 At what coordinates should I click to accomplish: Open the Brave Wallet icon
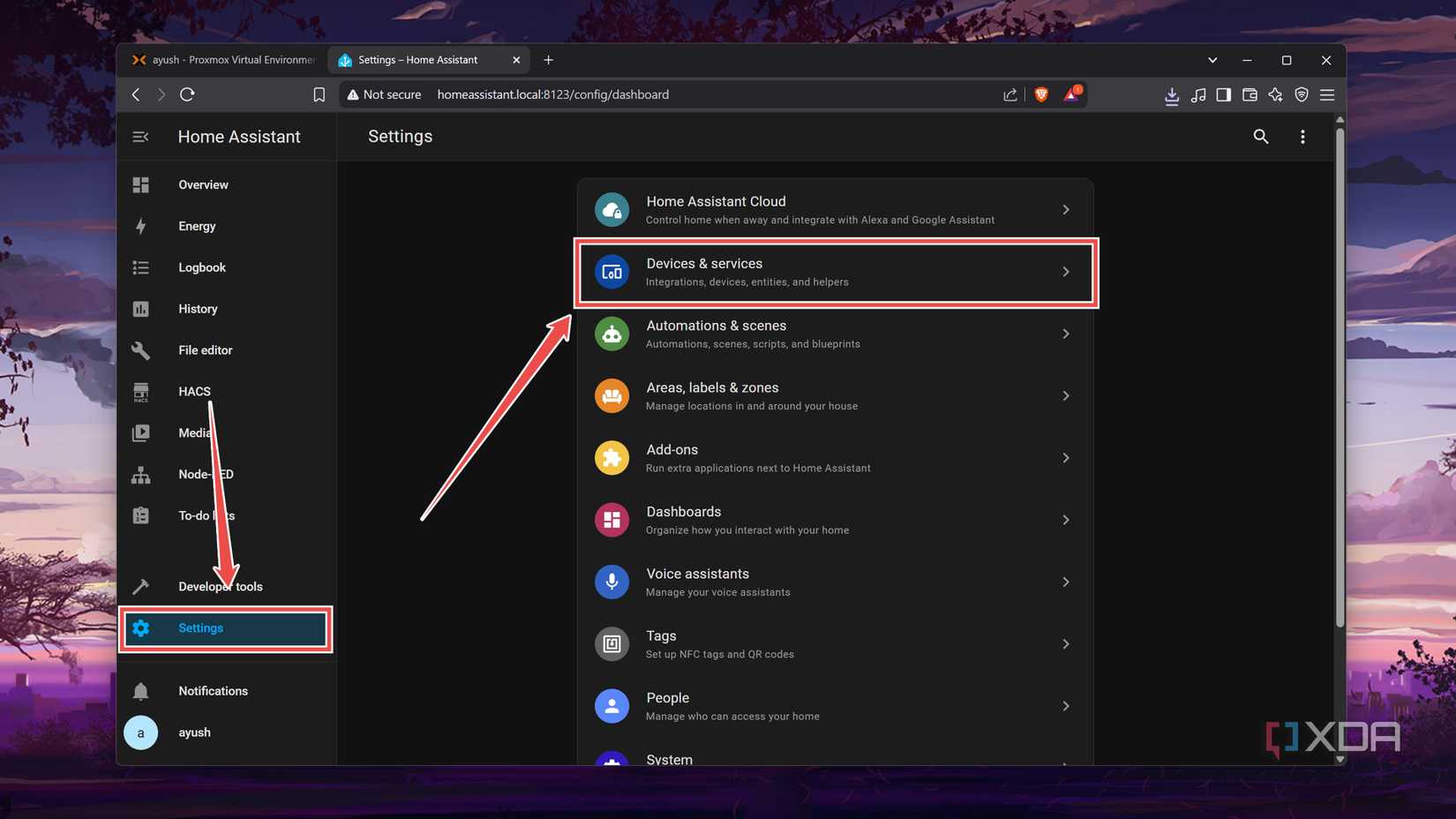click(1250, 94)
